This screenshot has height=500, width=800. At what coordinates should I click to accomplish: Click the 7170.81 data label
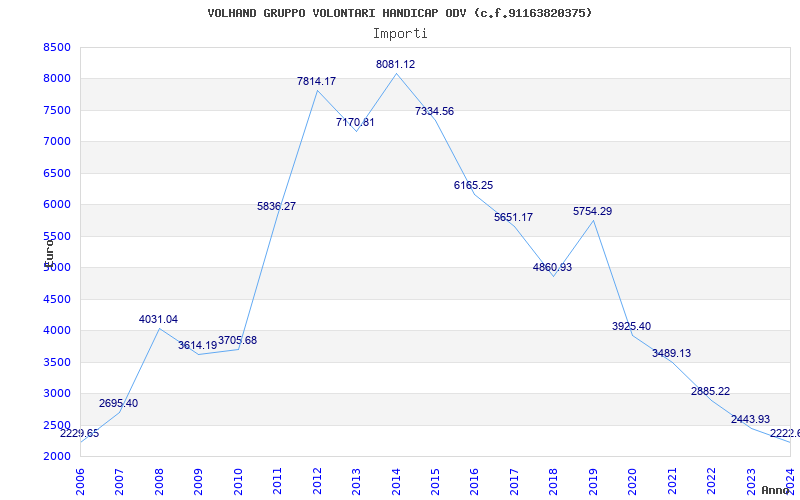click(355, 122)
